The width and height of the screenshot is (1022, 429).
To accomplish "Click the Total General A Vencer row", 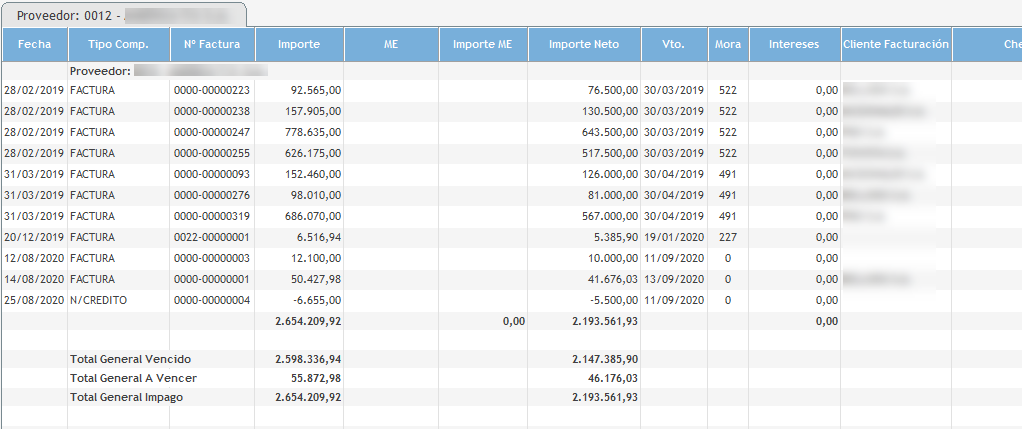I will click(133, 377).
